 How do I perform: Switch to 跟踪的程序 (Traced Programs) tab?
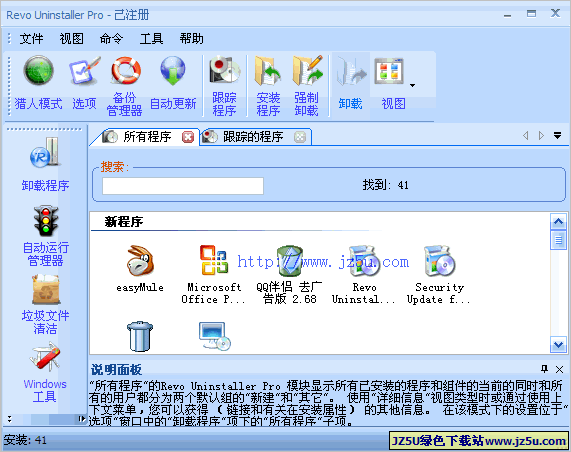(253, 137)
